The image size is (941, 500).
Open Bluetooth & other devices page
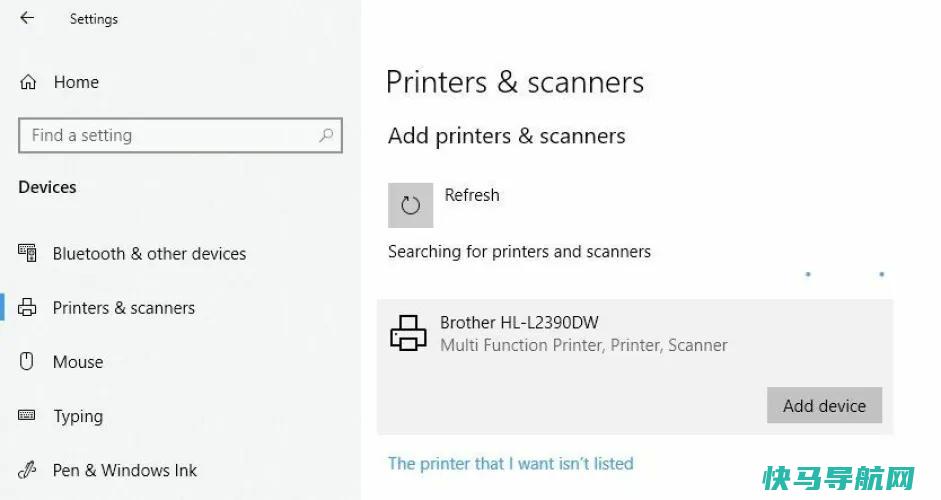click(x=149, y=253)
